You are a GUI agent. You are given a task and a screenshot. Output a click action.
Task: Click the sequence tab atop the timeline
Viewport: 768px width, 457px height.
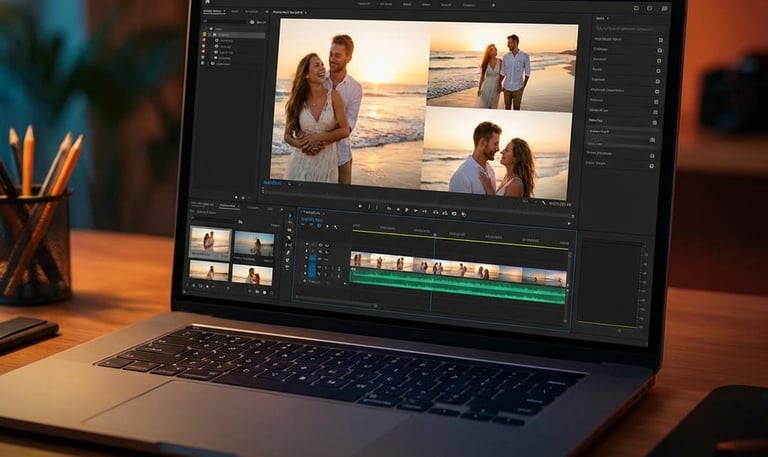pos(312,213)
